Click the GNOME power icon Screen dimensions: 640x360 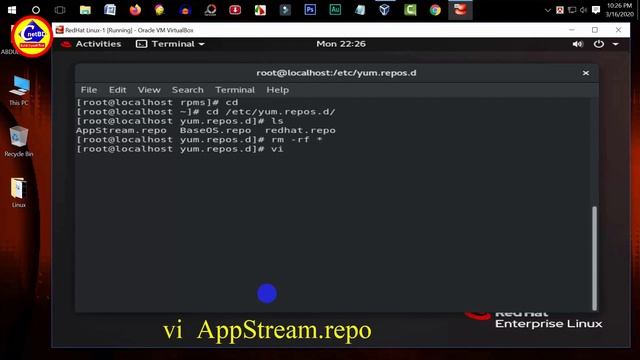(x=598, y=44)
